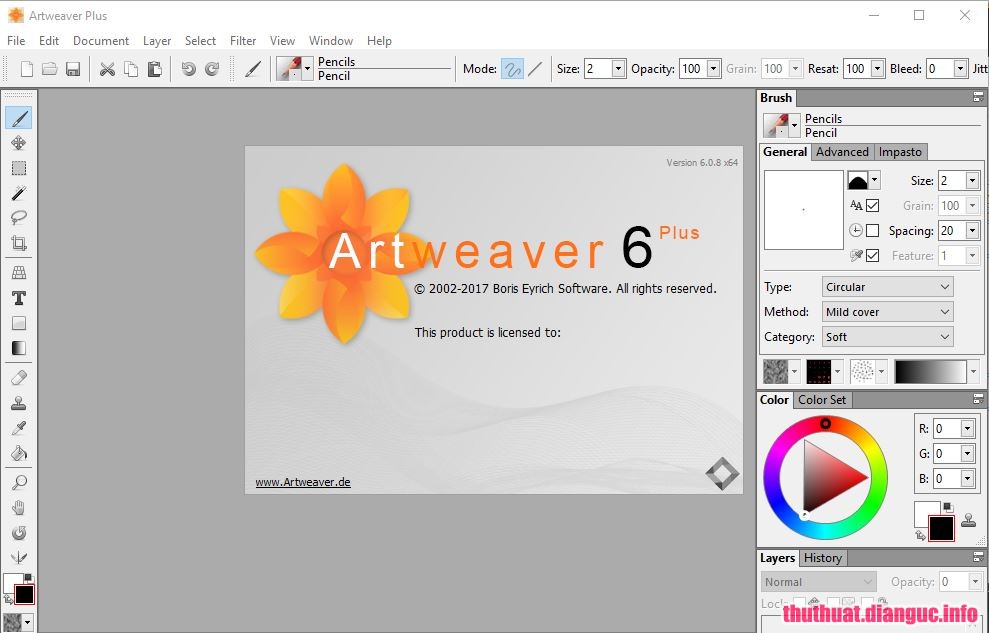Image resolution: width=989 pixels, height=633 pixels.
Task: Open Opacity dropdown in options bar
Action: pos(713,69)
